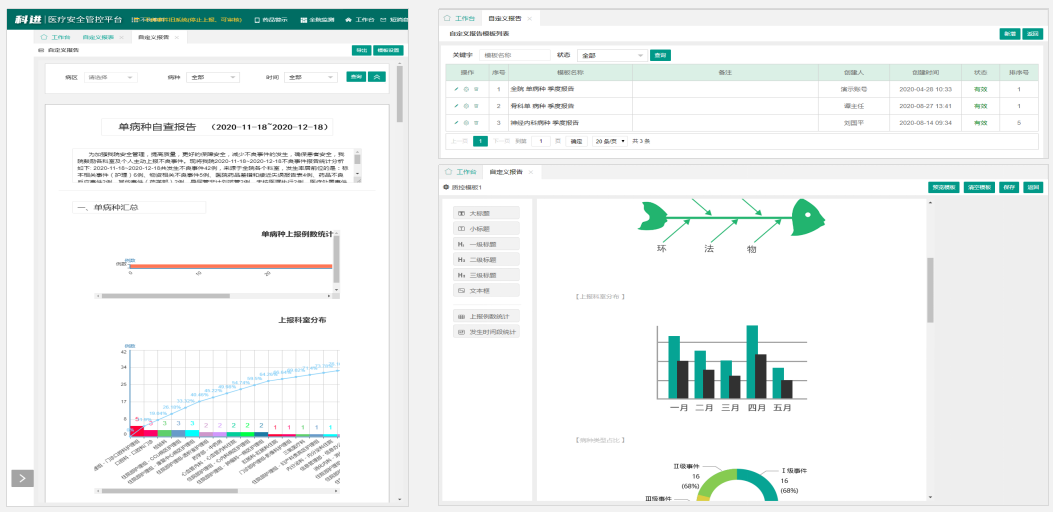Image resolution: width=1053 pixels, height=512 pixels.
Task: Click the home icon beside 工作台 in header
Action: click(348, 19)
